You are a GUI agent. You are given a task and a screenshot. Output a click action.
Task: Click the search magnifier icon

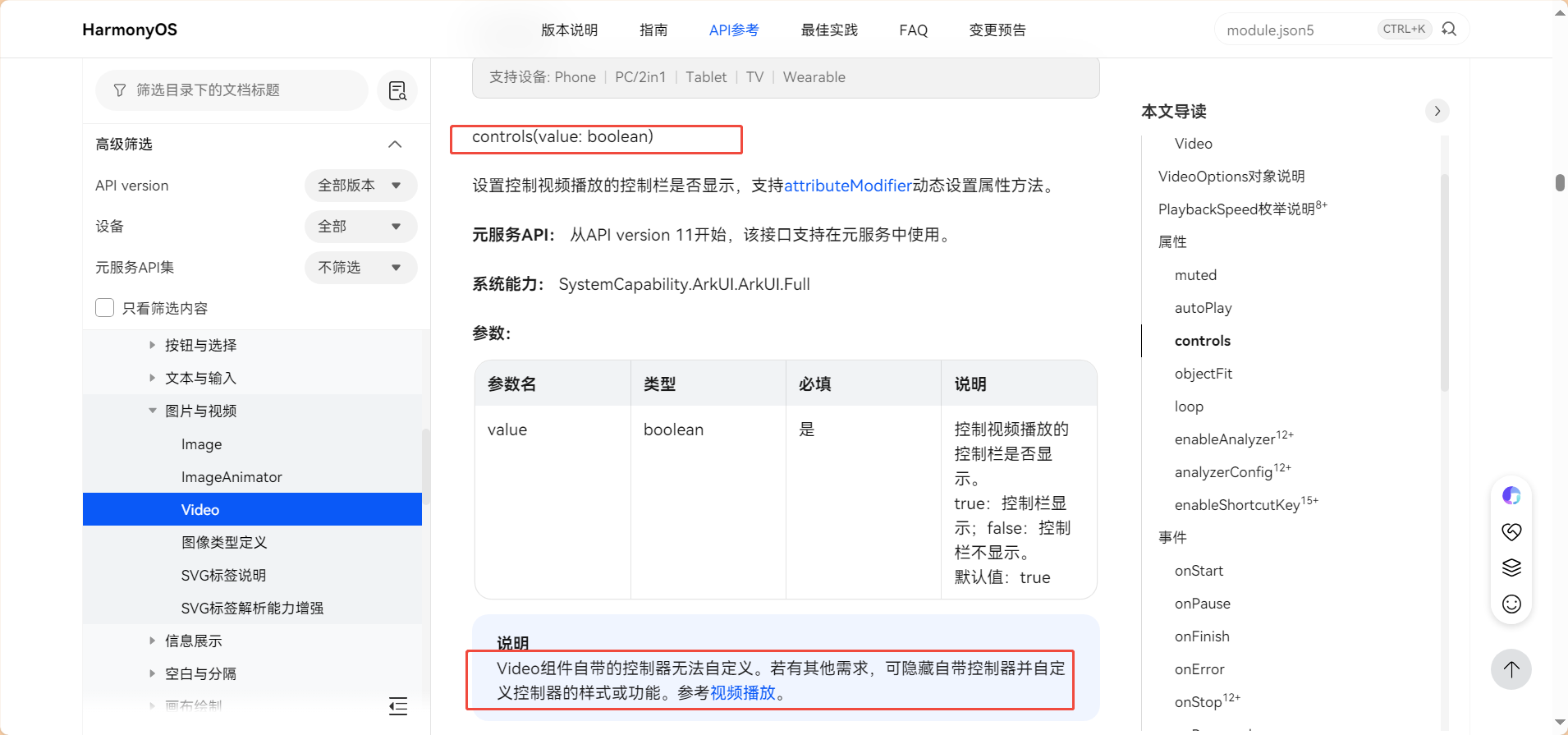[x=1449, y=30]
